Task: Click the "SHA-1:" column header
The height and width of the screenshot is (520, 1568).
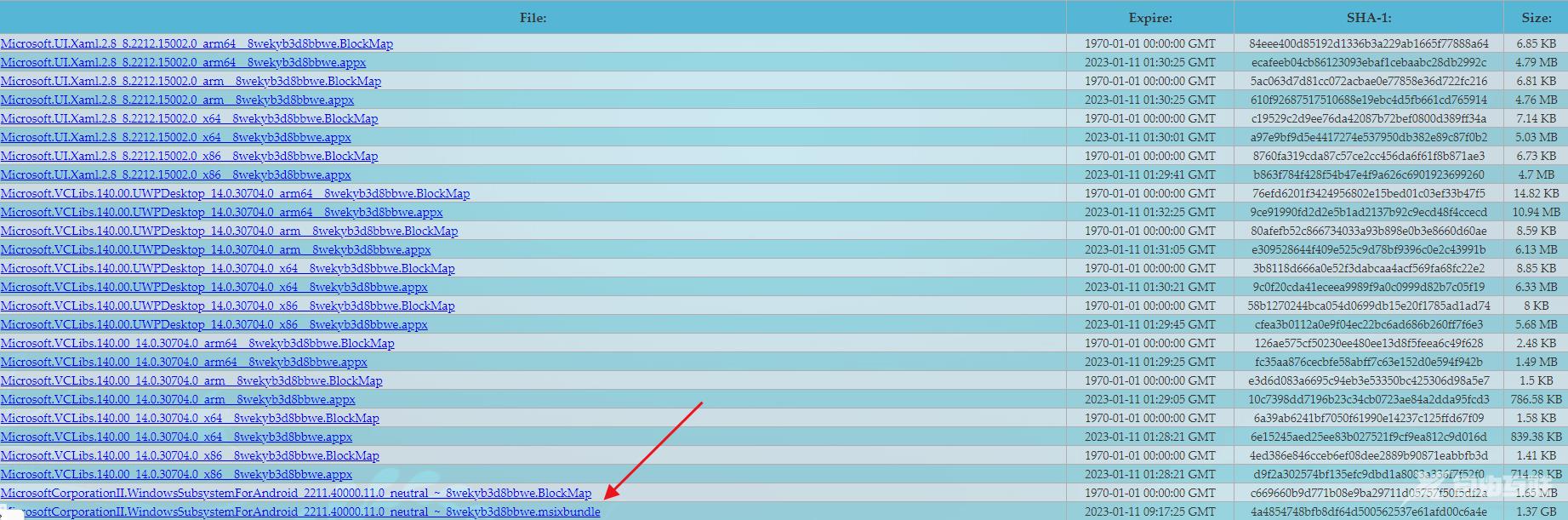Action: click(x=1369, y=17)
